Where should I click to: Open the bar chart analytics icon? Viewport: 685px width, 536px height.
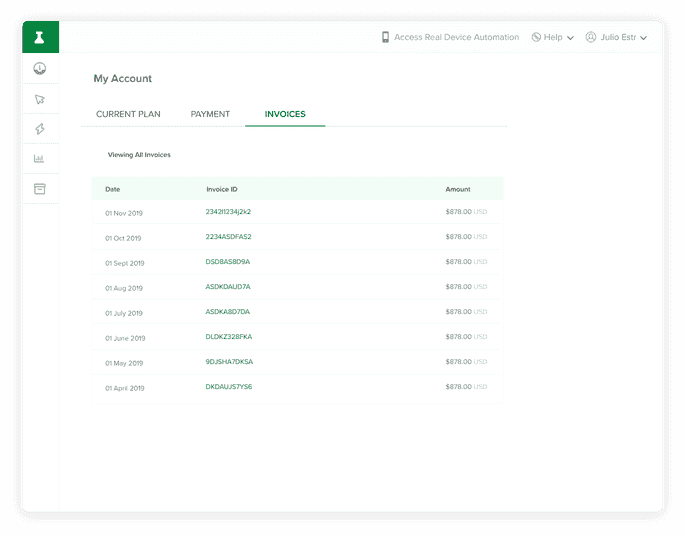click(40, 159)
